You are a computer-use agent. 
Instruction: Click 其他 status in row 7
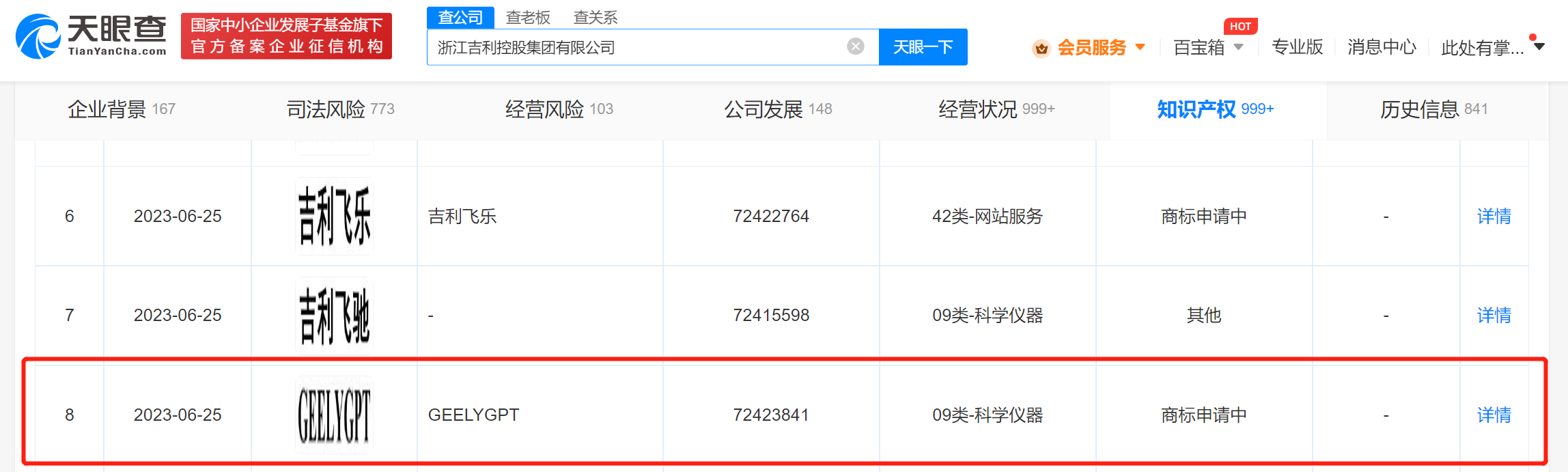tap(1204, 316)
